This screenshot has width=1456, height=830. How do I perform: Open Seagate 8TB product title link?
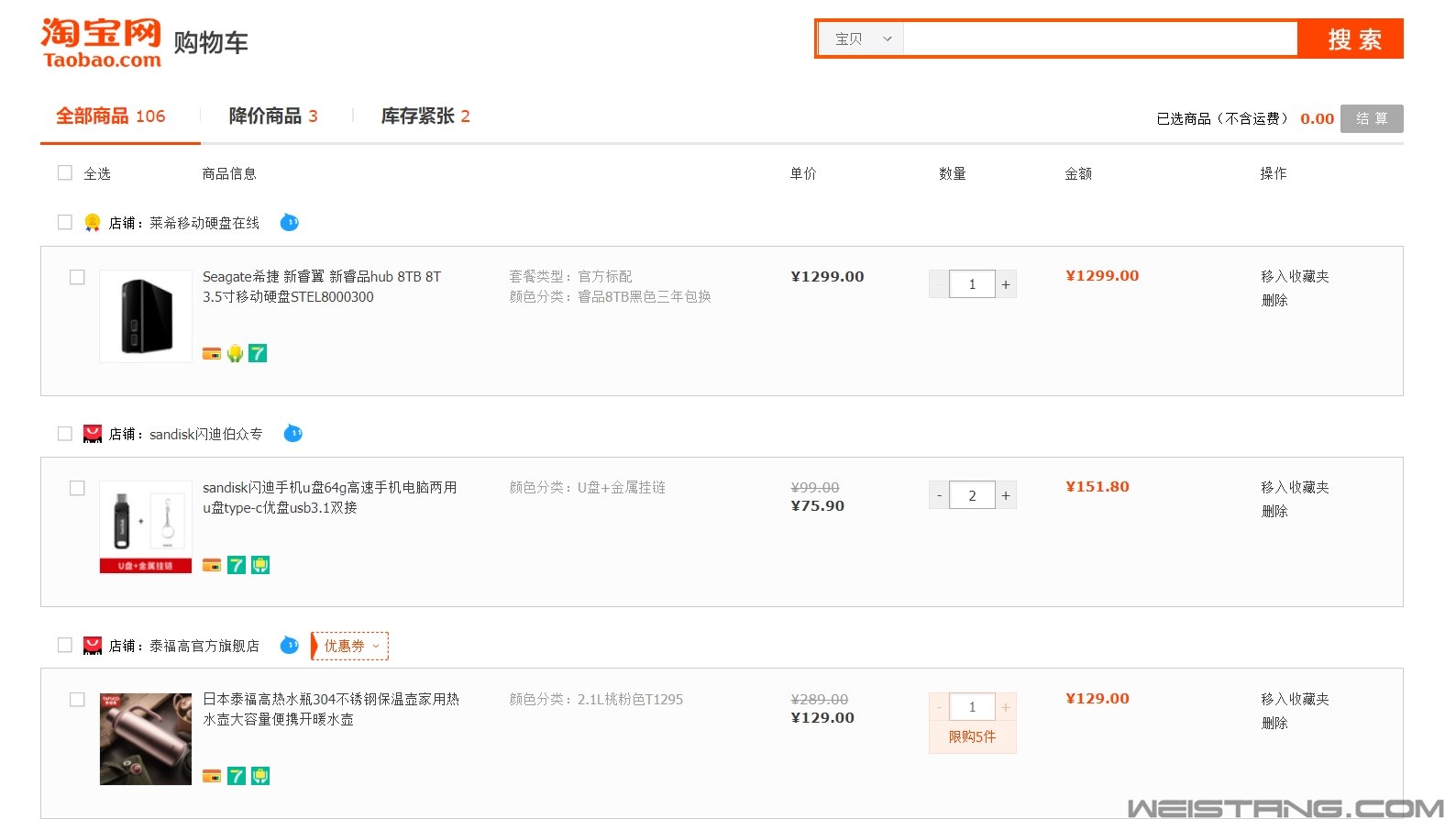(322, 286)
